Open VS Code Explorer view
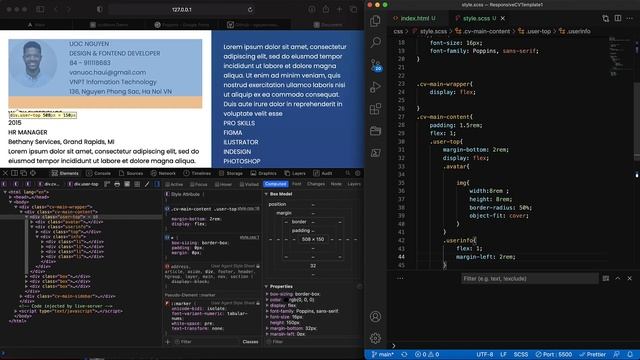 pos(376,21)
